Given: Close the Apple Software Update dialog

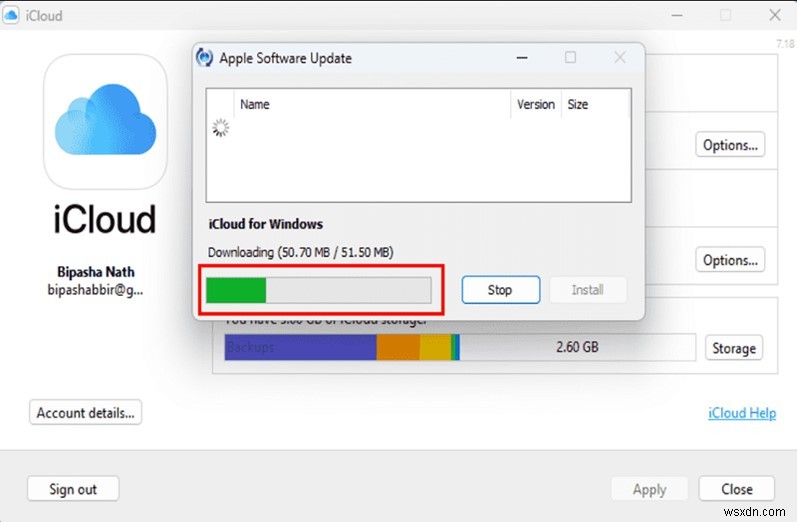Looking at the screenshot, I should pyautogui.click(x=620, y=57).
